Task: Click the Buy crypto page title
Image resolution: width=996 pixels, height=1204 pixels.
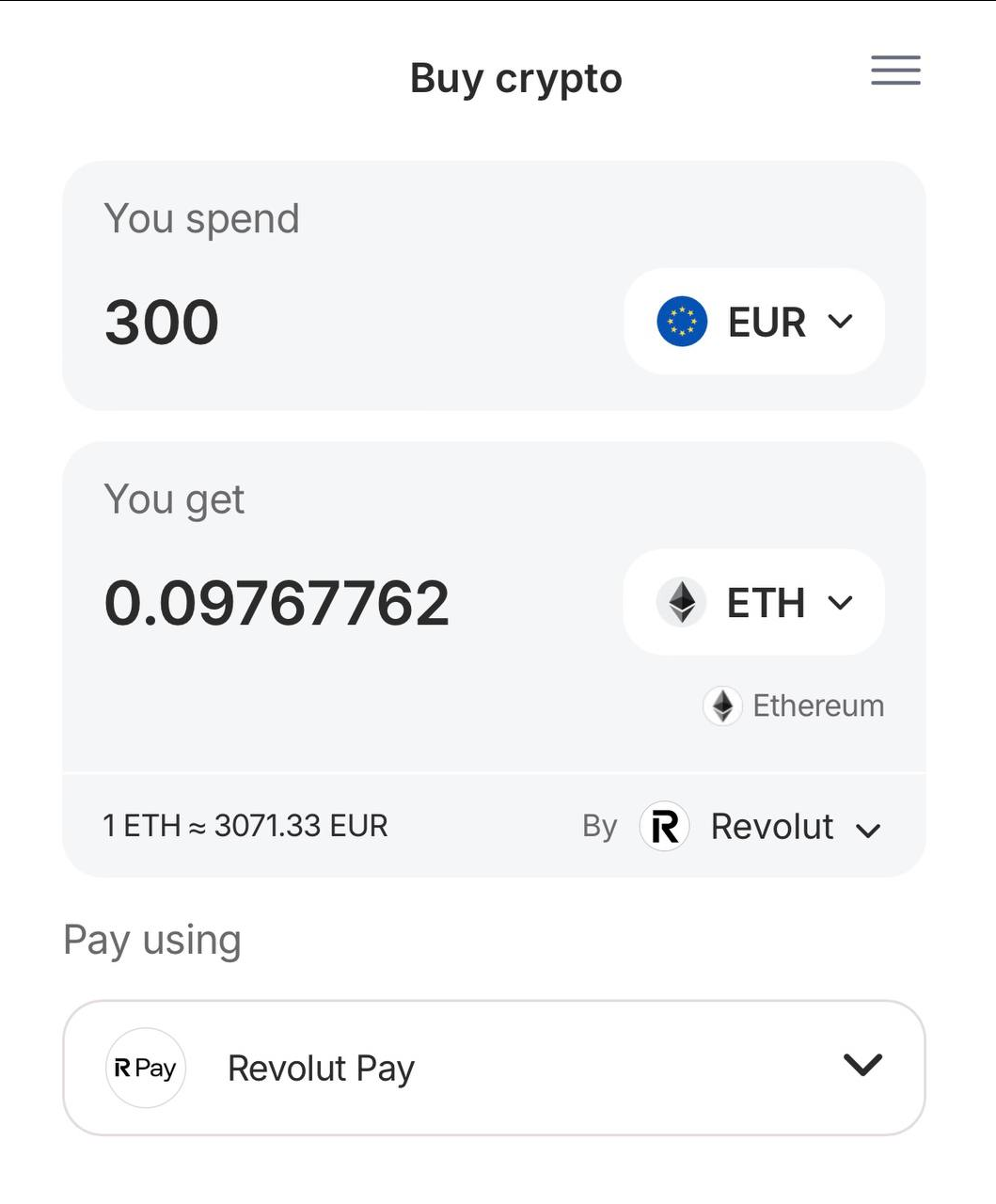Action: [x=516, y=79]
